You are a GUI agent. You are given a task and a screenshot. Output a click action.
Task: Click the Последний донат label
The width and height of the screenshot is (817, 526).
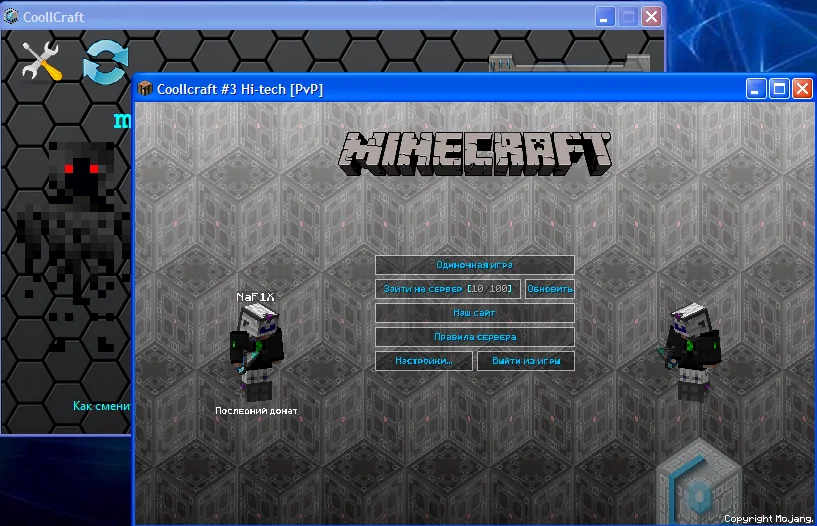256,411
